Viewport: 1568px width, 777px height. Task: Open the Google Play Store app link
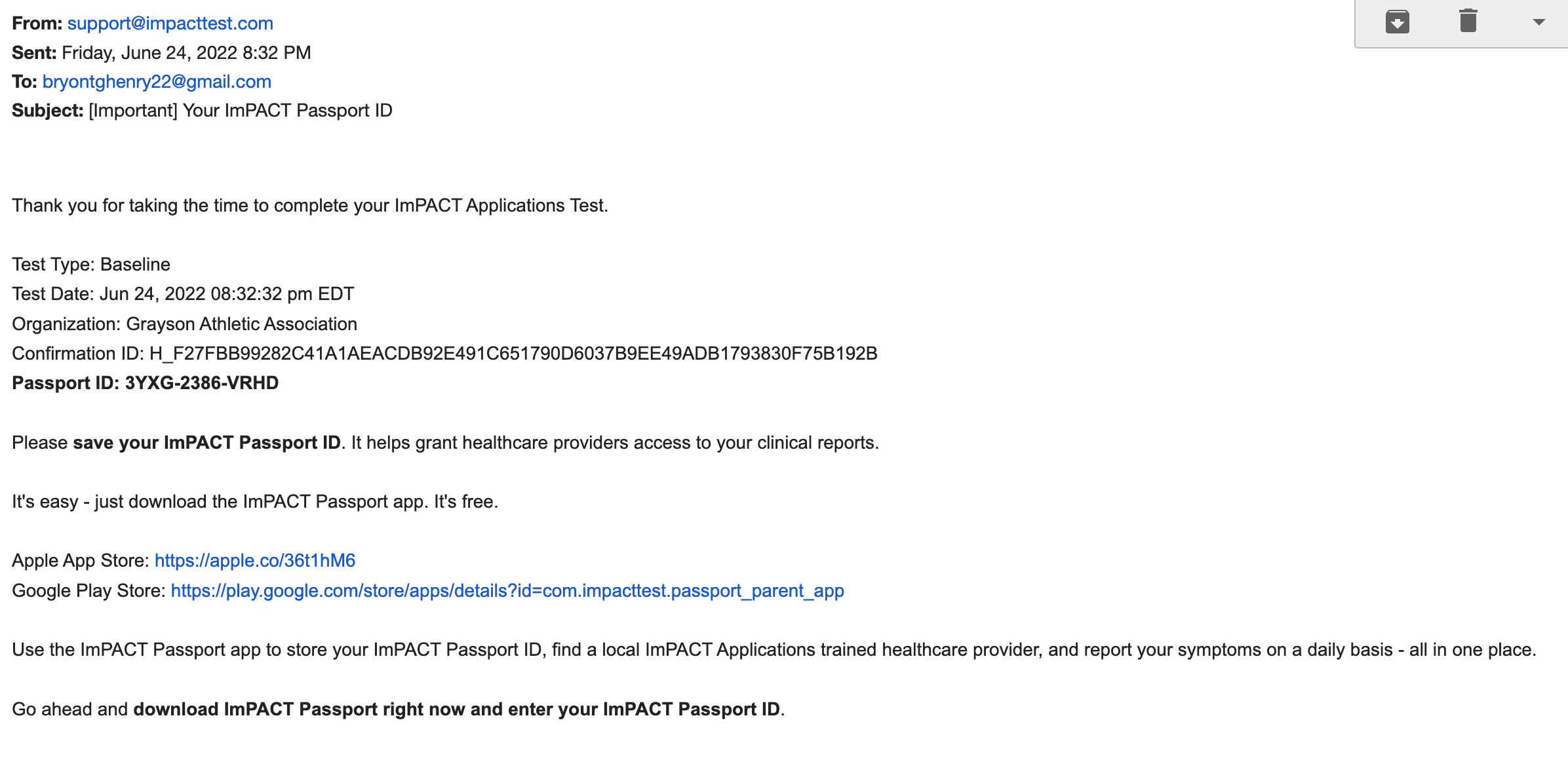point(507,590)
